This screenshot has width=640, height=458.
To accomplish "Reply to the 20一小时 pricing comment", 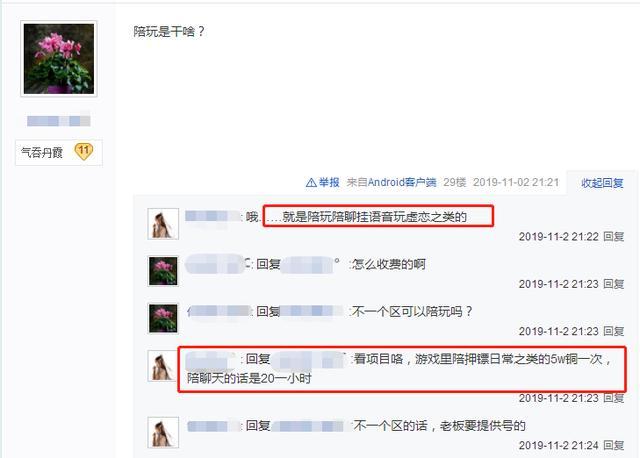I will pyautogui.click(x=613, y=398).
